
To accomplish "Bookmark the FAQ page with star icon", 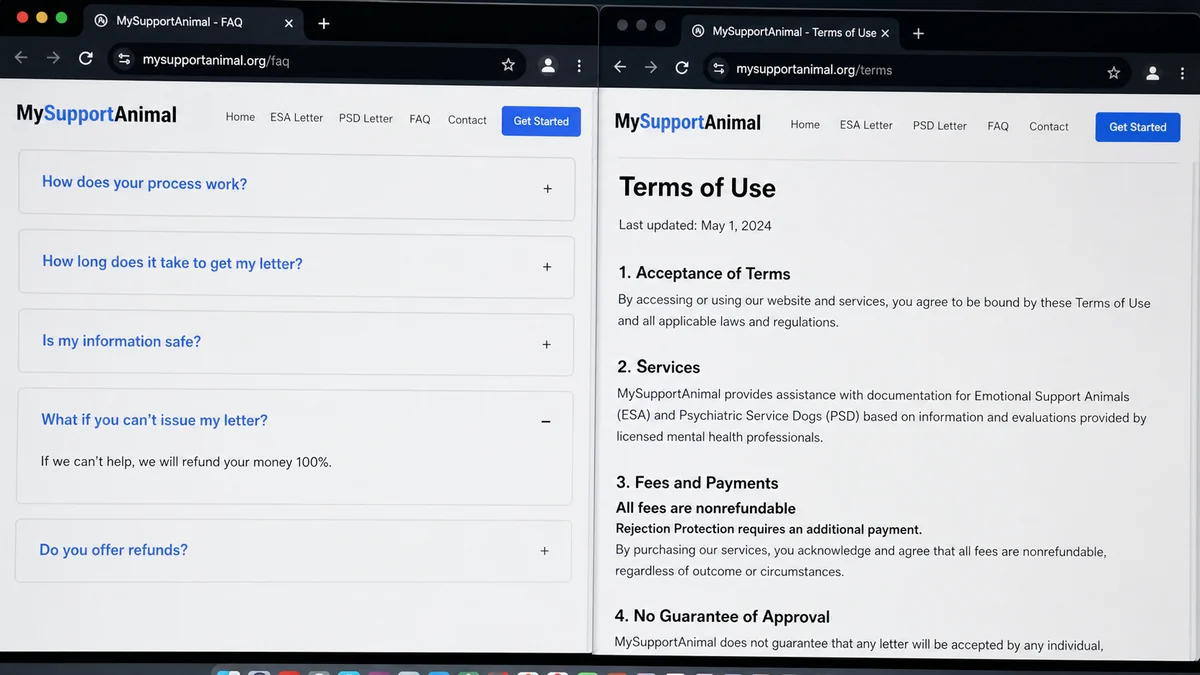I will click(x=508, y=65).
